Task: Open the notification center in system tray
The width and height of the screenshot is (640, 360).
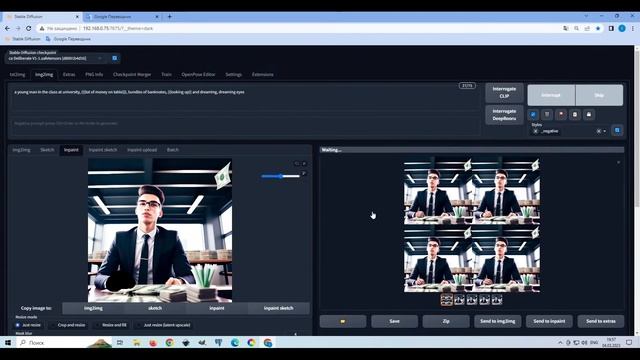Action: coord(629,342)
